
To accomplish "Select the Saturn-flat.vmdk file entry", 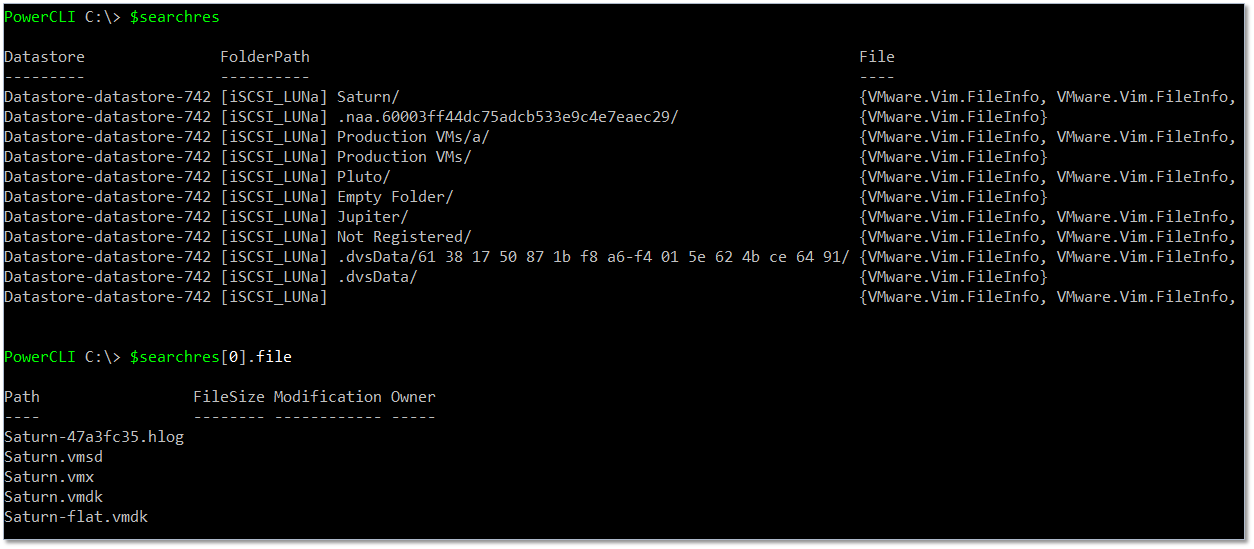I will coord(76,517).
